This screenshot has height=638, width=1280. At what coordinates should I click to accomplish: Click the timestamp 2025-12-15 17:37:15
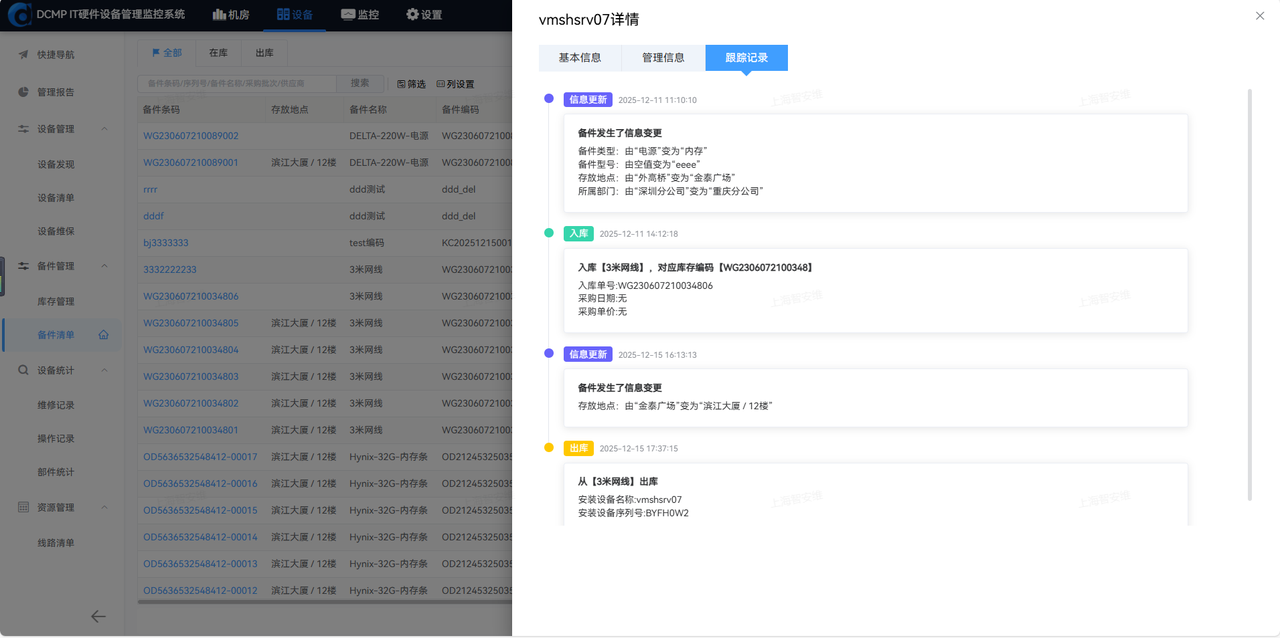(x=638, y=448)
